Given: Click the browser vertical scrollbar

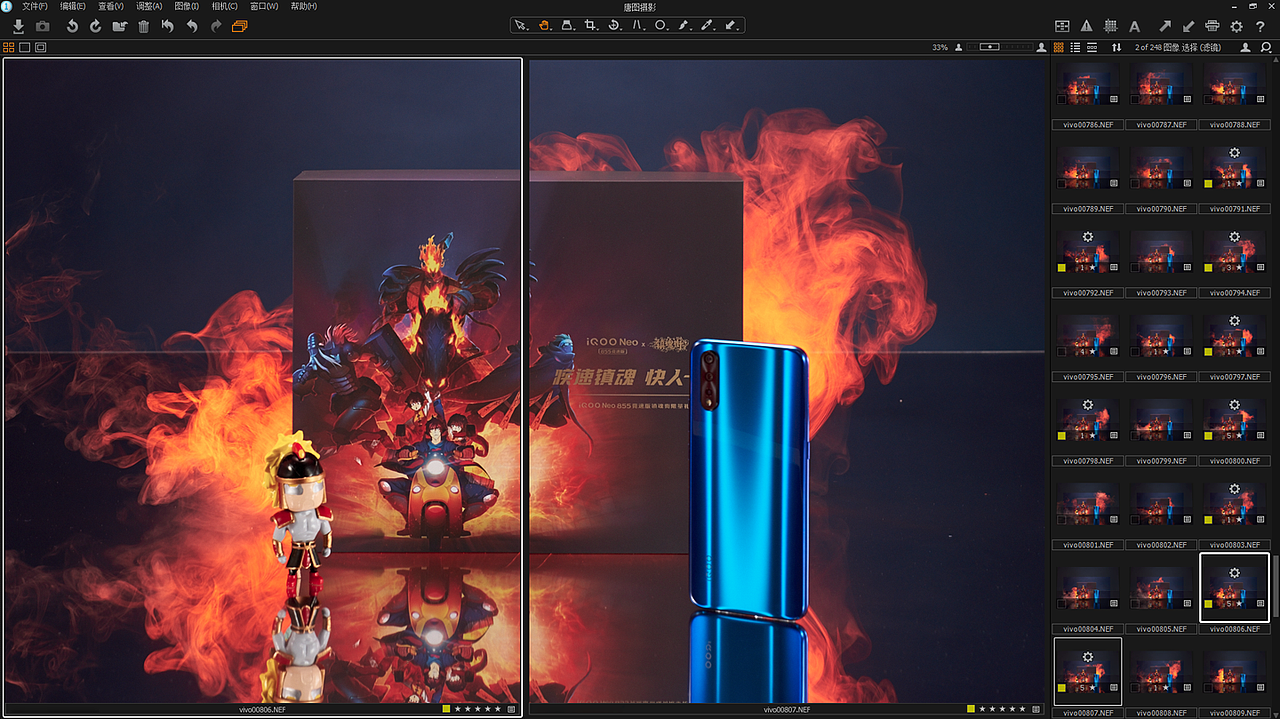Looking at the screenshot, I should click(1275, 585).
